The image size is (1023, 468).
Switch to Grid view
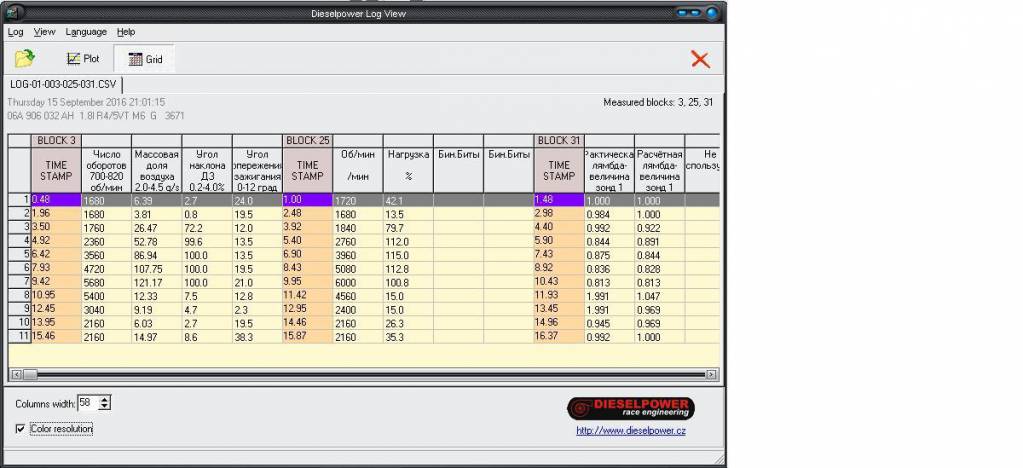[x=145, y=59]
